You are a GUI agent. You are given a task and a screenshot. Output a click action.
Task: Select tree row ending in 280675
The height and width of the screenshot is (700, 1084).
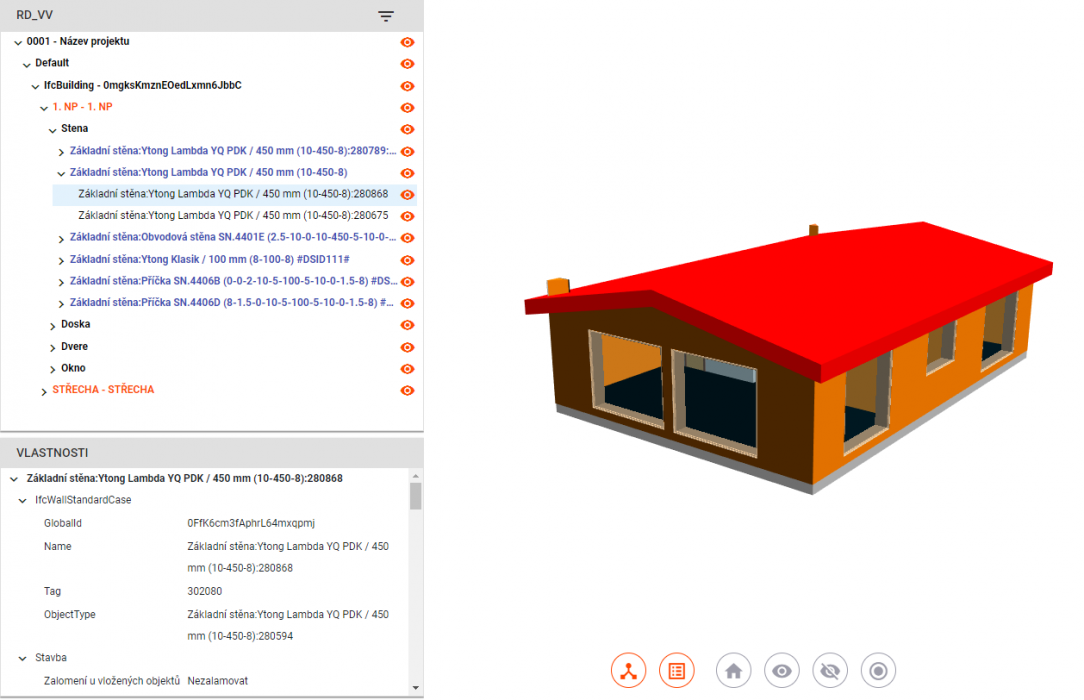[234, 216]
